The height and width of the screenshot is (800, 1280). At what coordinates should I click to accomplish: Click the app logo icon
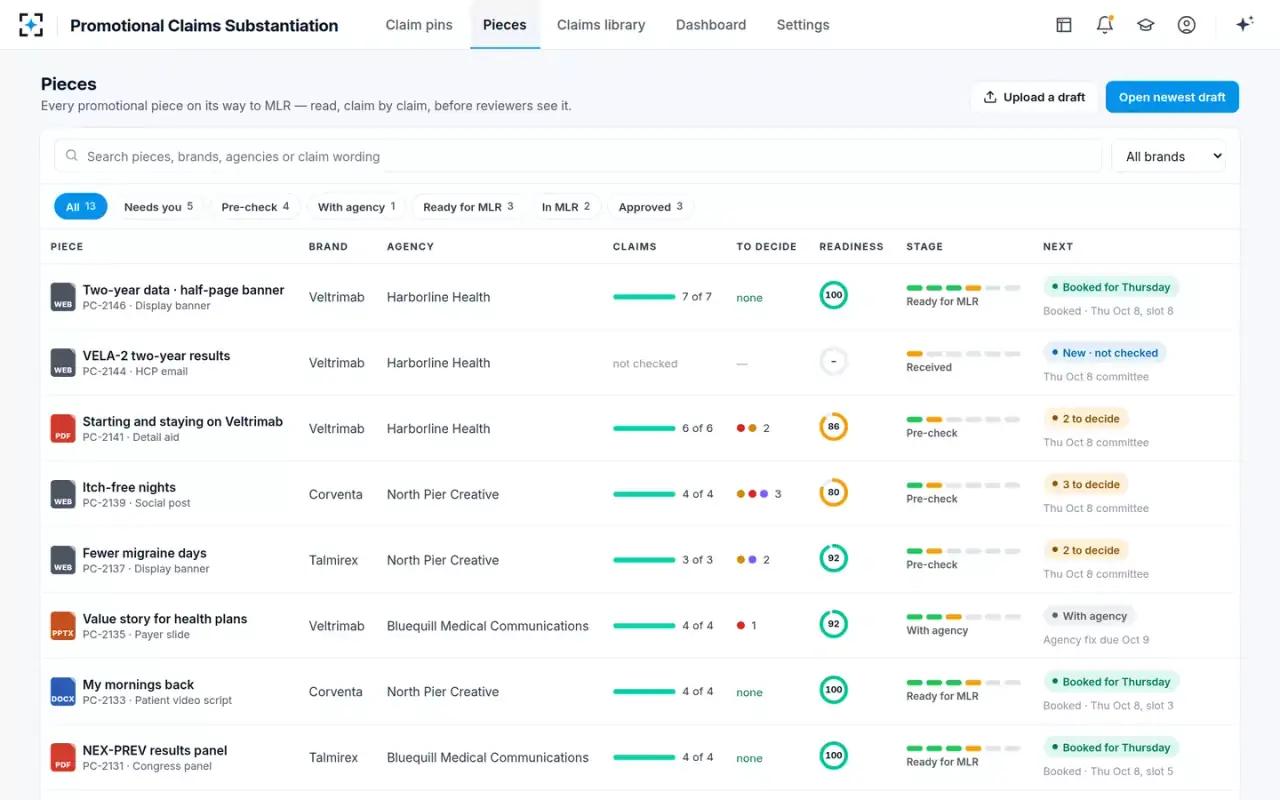point(31,25)
